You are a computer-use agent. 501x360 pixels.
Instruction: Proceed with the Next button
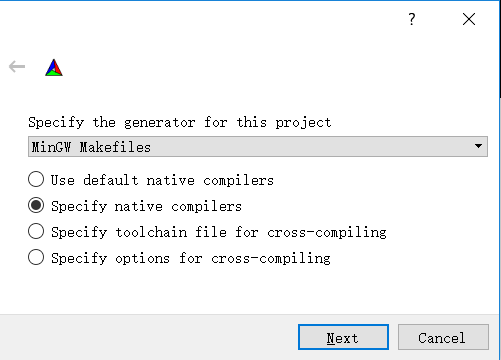pyautogui.click(x=343, y=337)
